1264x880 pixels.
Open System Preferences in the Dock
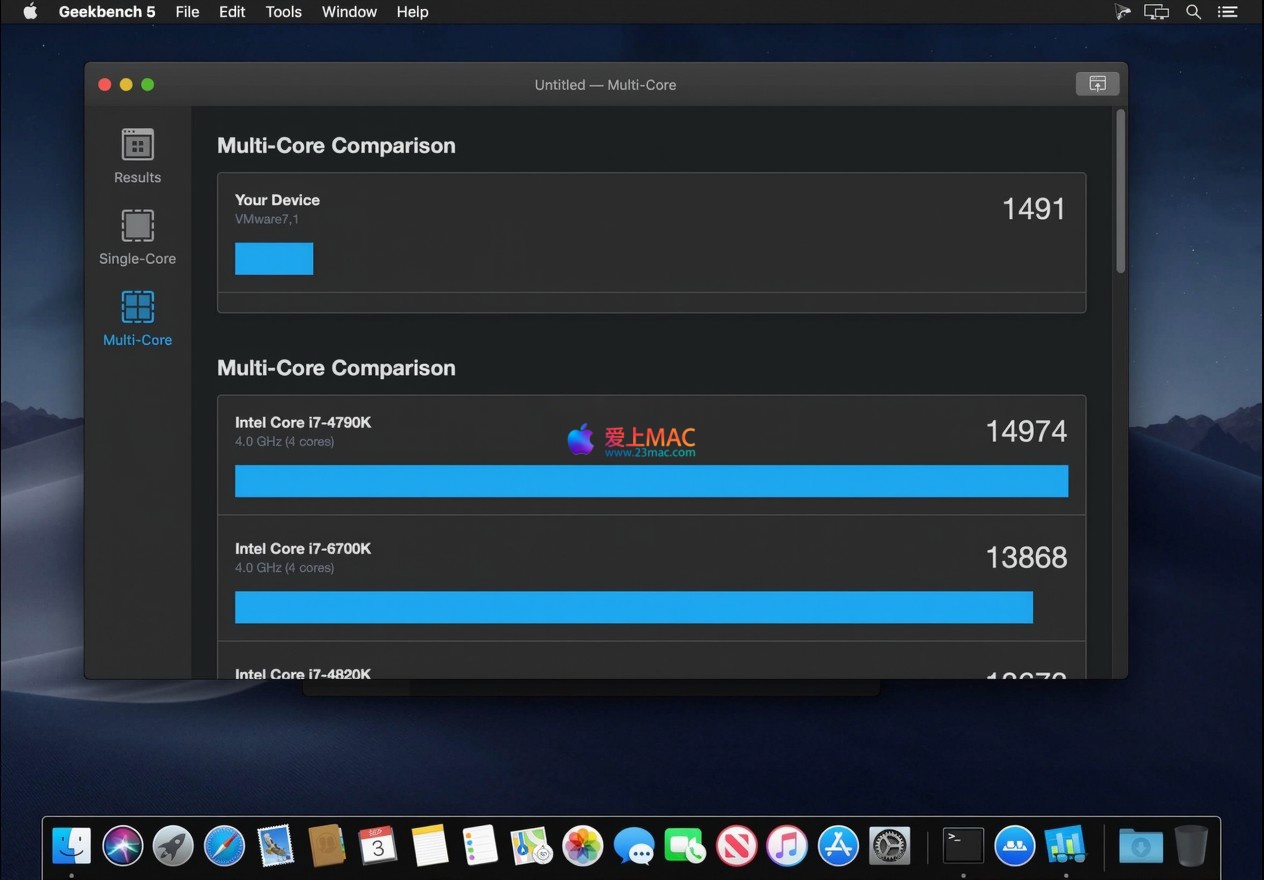(x=889, y=846)
